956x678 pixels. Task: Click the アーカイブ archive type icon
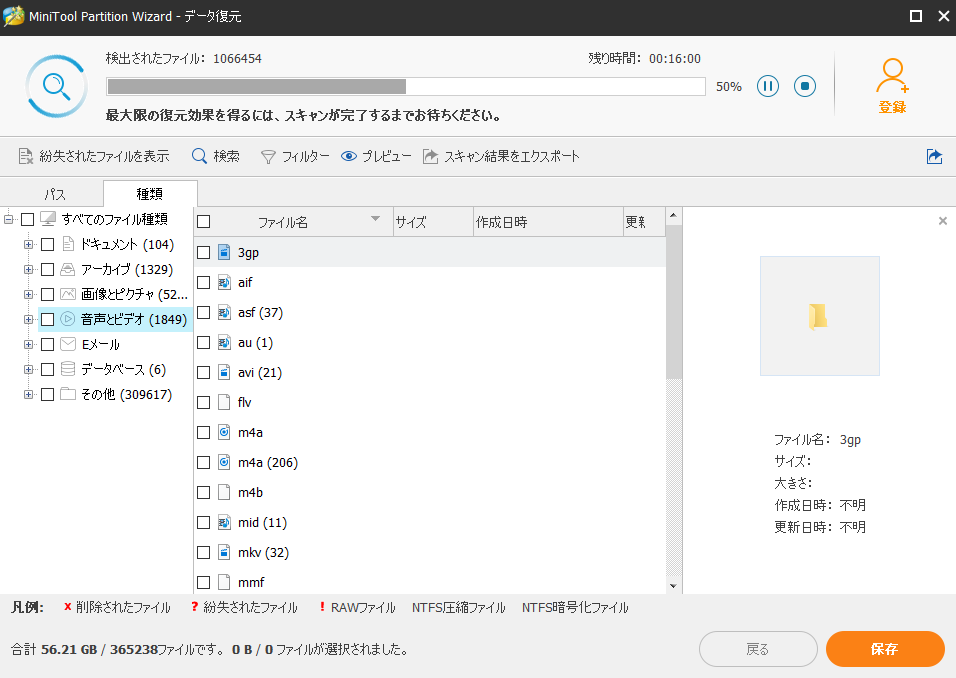(x=68, y=269)
